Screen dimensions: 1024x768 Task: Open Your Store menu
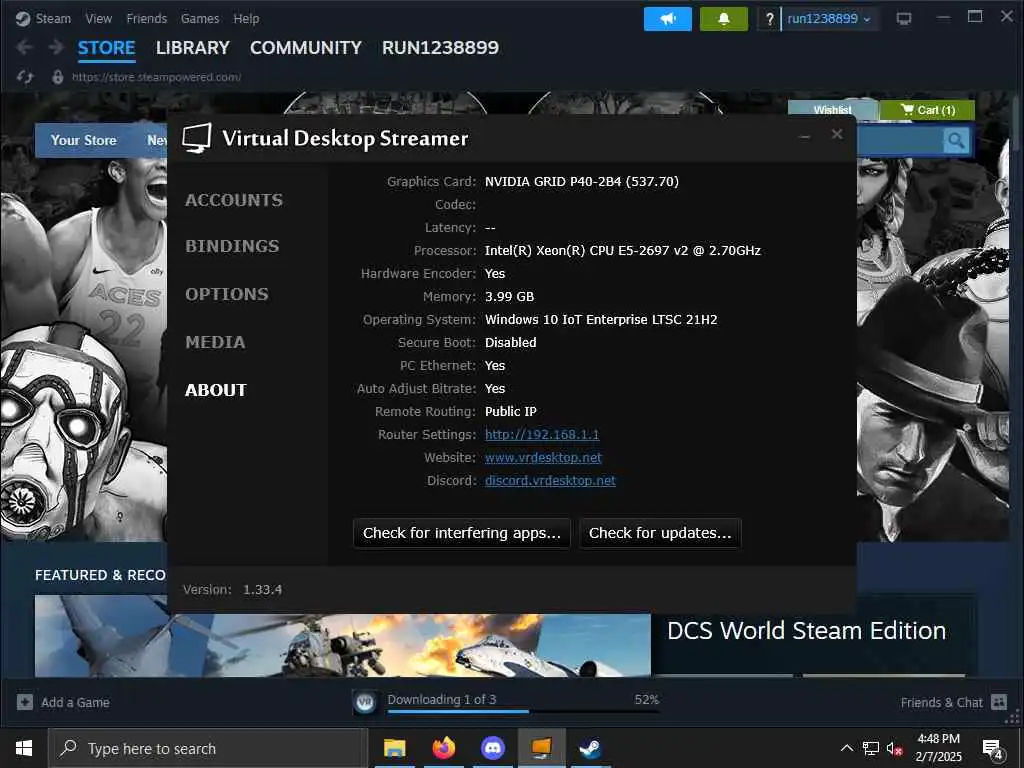pos(84,140)
